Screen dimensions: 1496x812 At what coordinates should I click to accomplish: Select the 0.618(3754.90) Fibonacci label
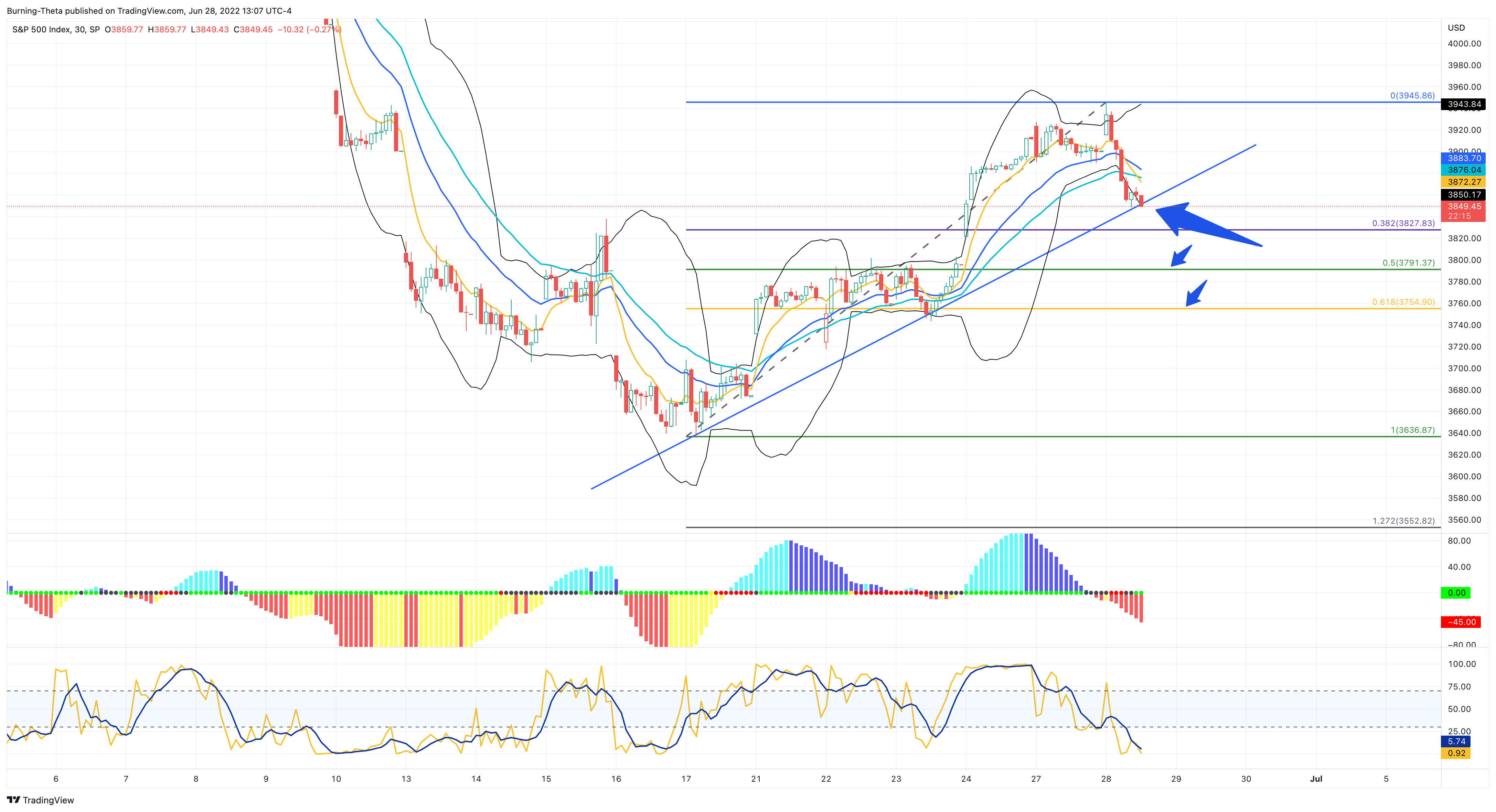tap(1404, 302)
